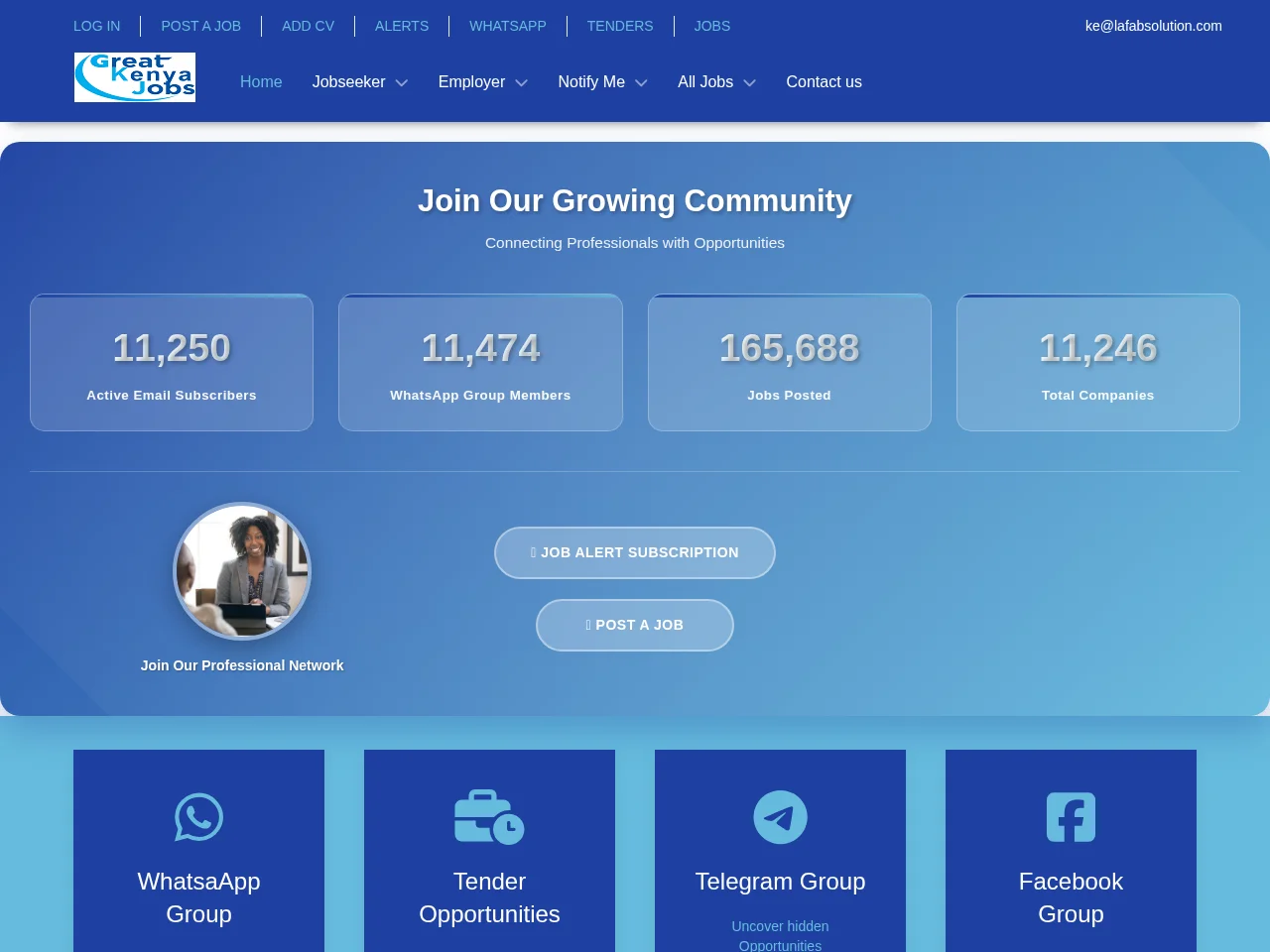Select the Active Email Subscribers stat card
Screen dimensions: 1270x952
tap(172, 362)
